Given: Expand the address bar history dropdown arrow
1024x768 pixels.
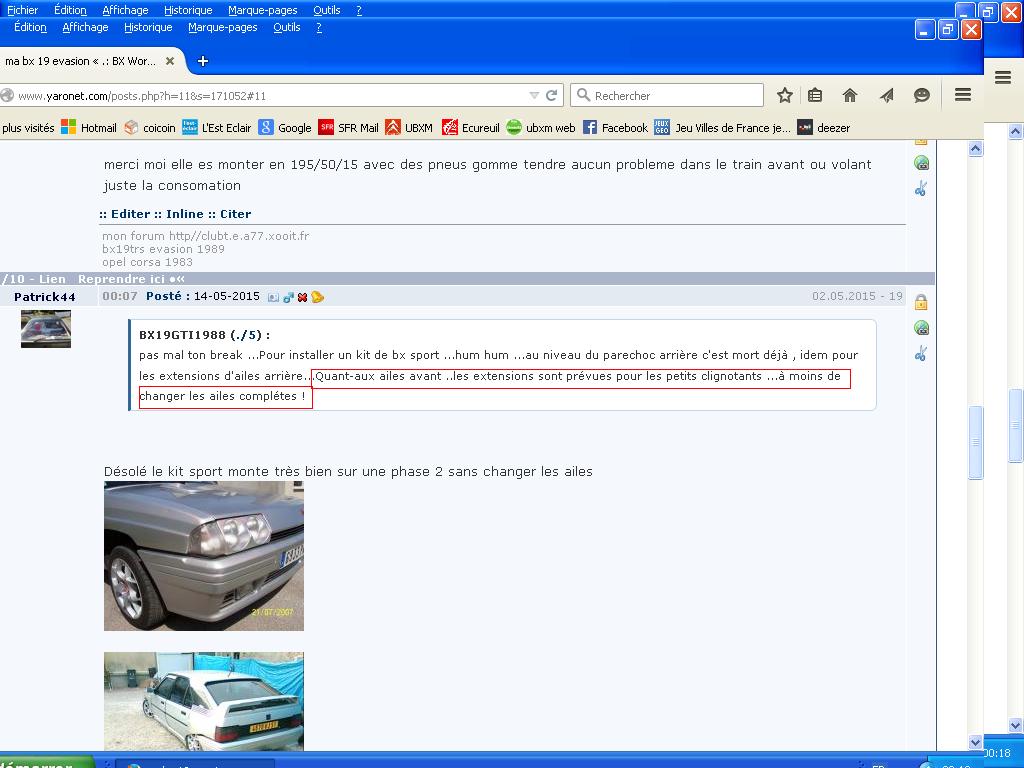Looking at the screenshot, I should coord(534,95).
